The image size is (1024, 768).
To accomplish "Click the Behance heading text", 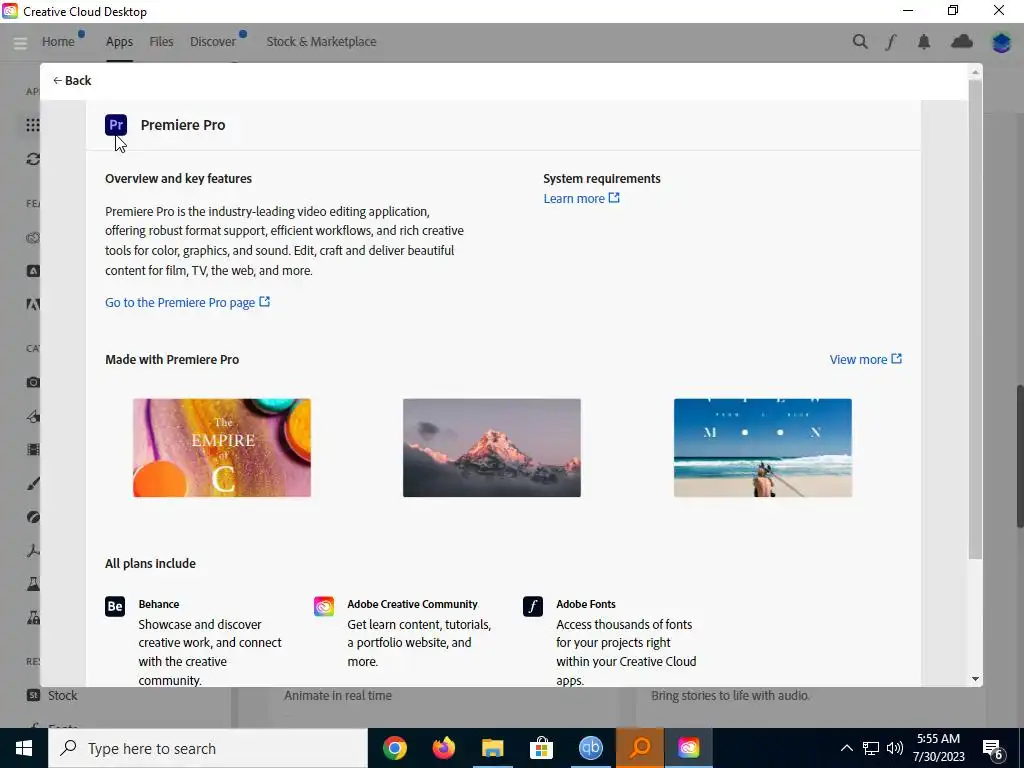I will coord(159,604).
